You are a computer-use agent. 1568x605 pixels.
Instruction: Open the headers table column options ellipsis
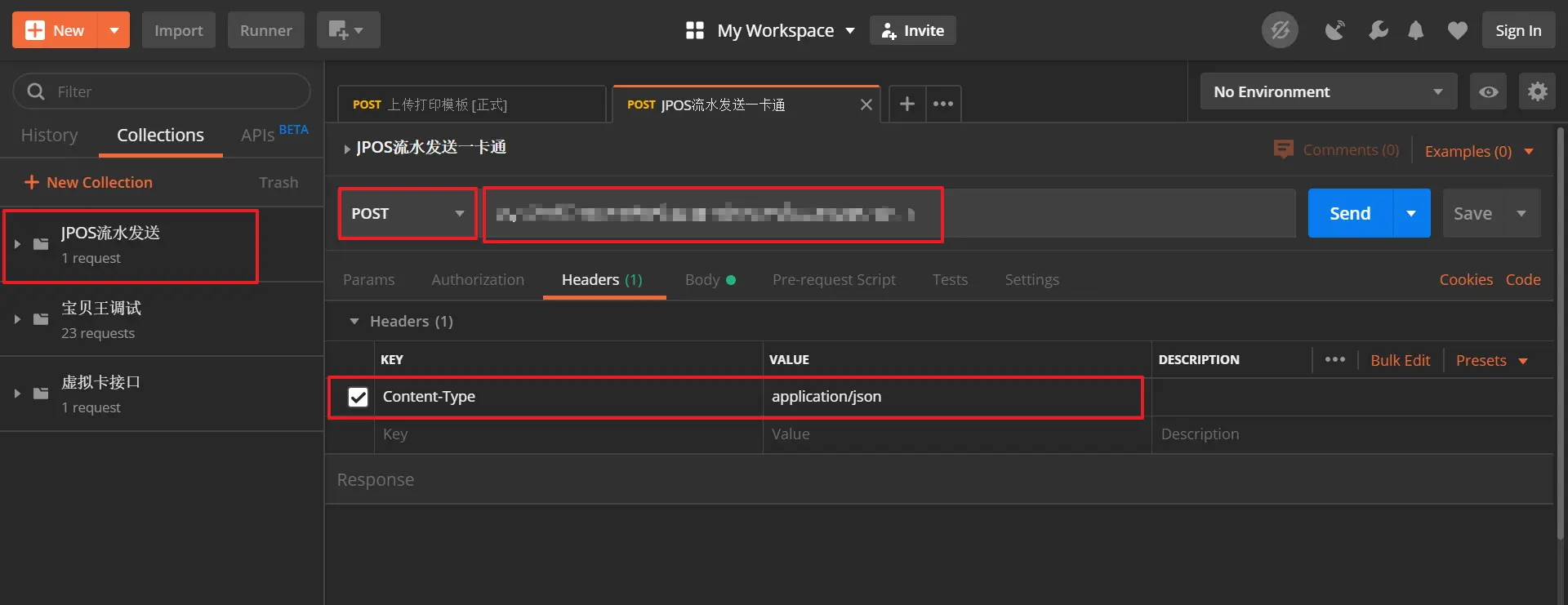click(1335, 359)
